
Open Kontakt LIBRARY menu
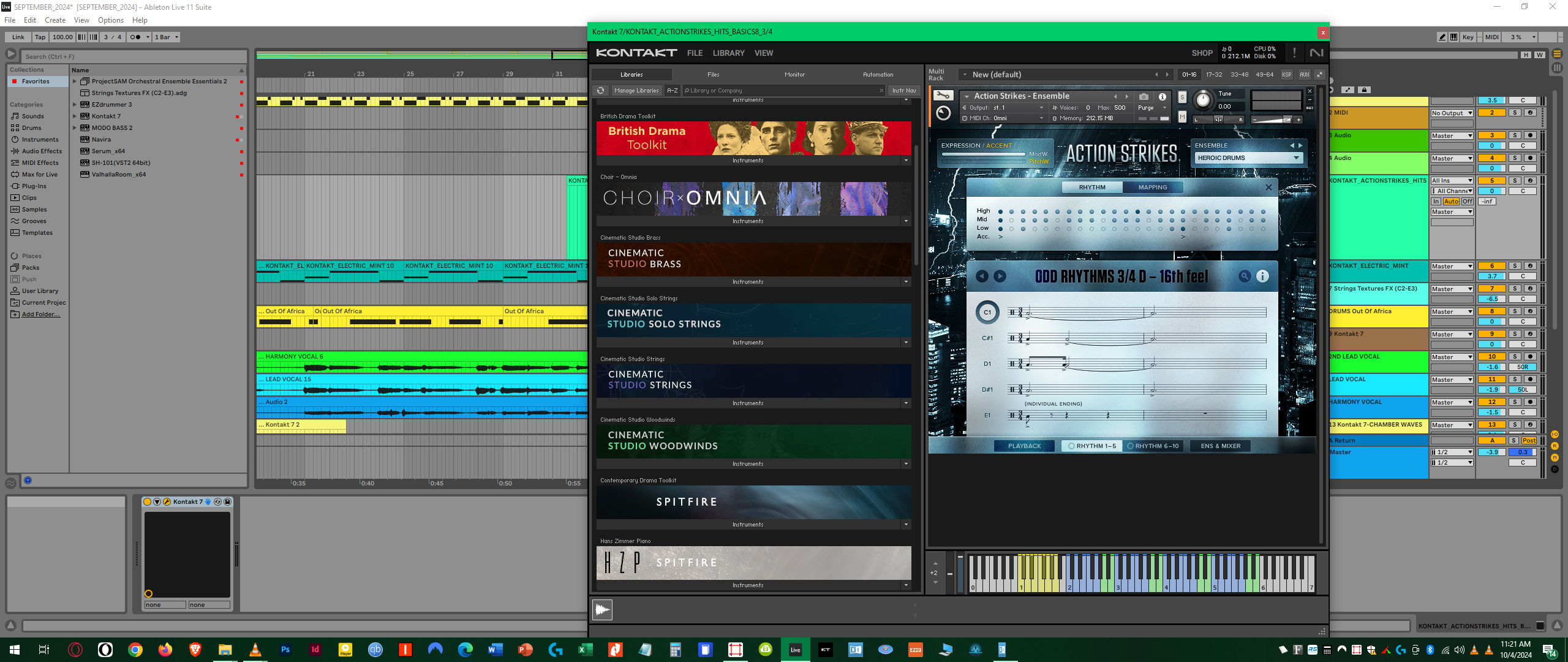point(728,53)
